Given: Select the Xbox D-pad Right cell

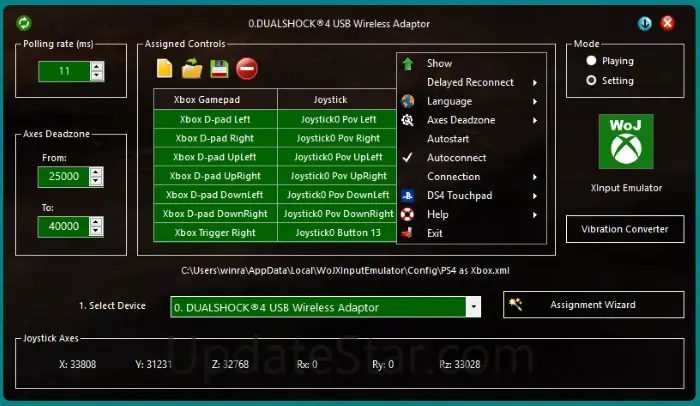Looking at the screenshot, I should (216, 138).
